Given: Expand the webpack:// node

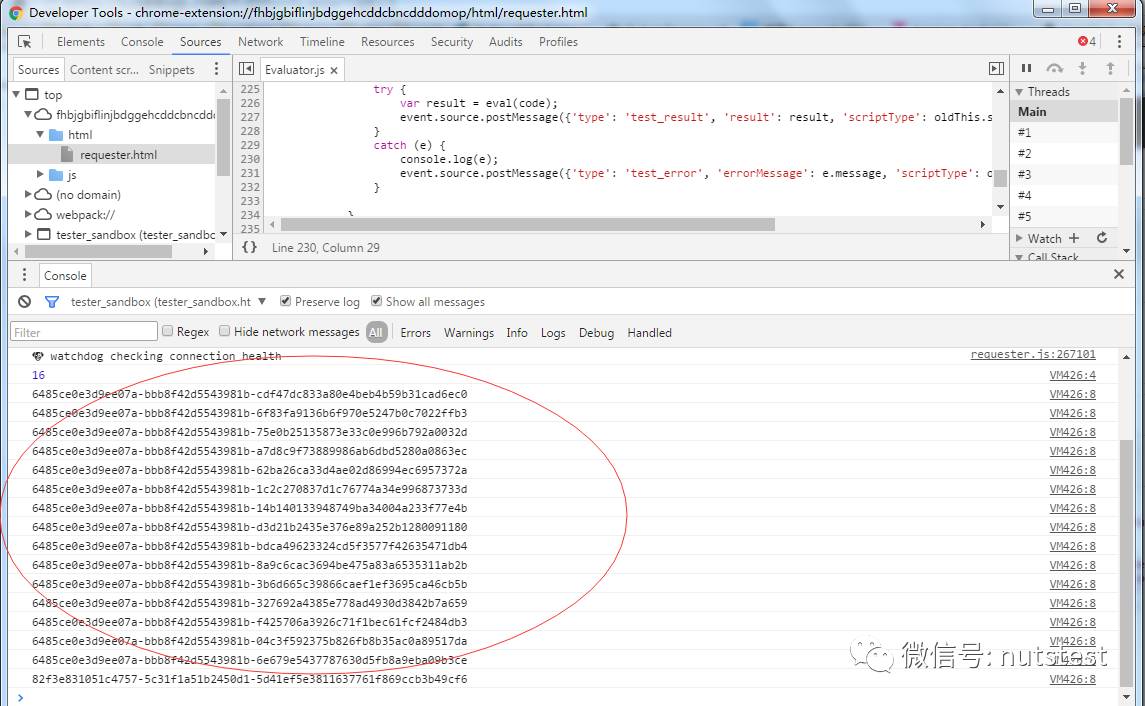Looking at the screenshot, I should 28,214.
